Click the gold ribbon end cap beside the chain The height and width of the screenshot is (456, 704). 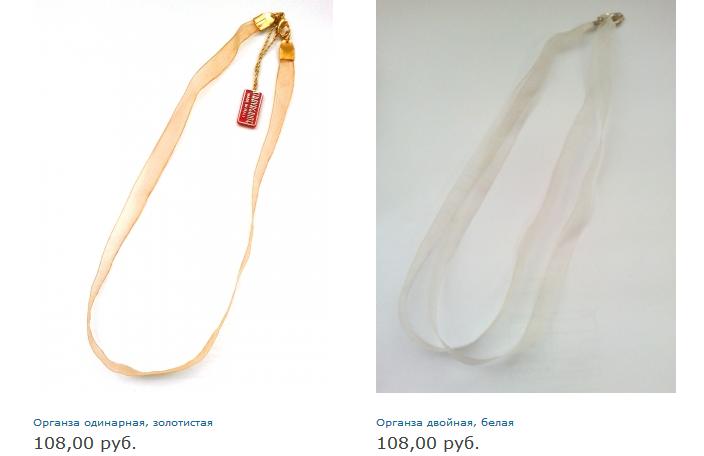pyautogui.click(x=287, y=51)
